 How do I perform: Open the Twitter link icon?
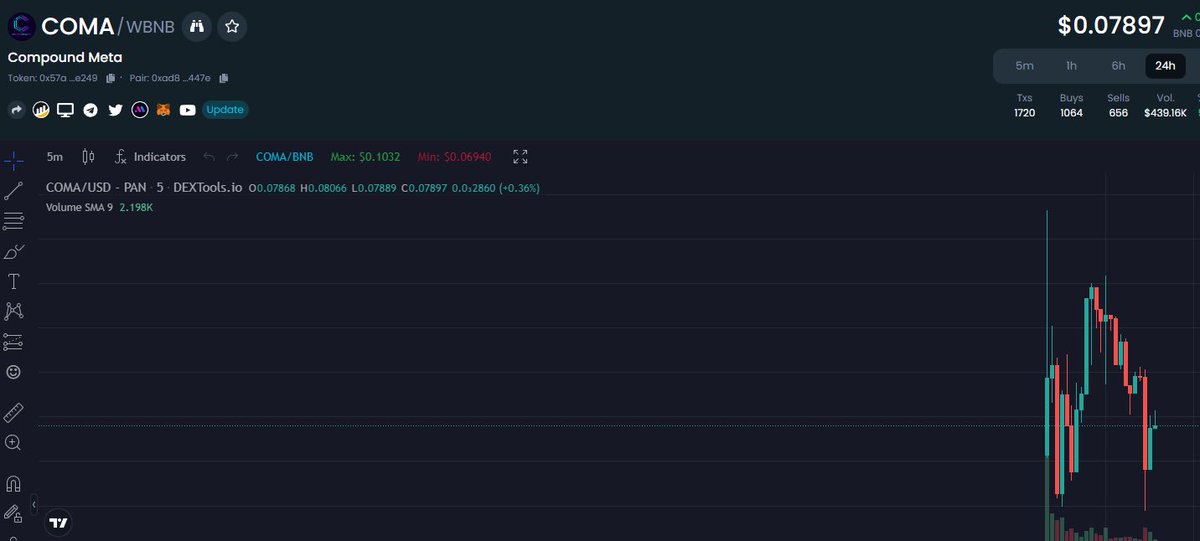(x=115, y=110)
